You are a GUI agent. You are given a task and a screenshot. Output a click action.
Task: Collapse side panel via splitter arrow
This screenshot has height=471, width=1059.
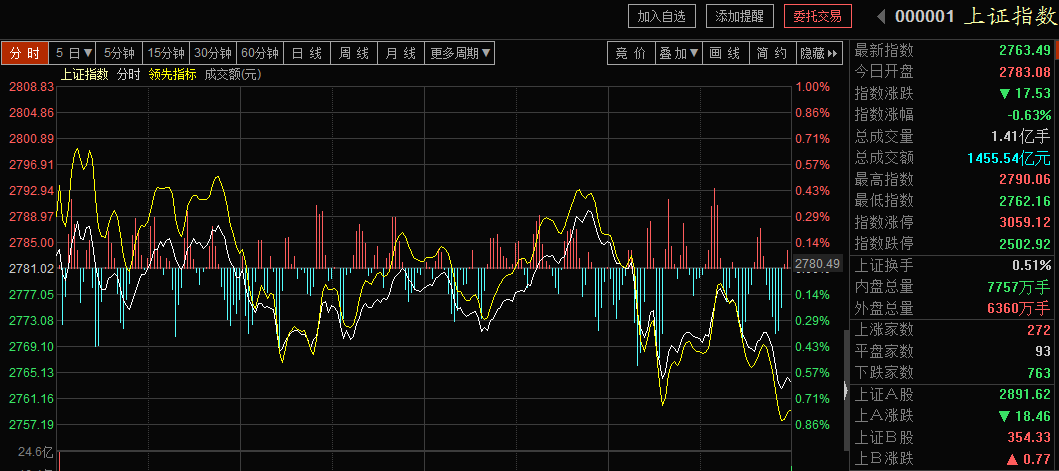(846, 391)
